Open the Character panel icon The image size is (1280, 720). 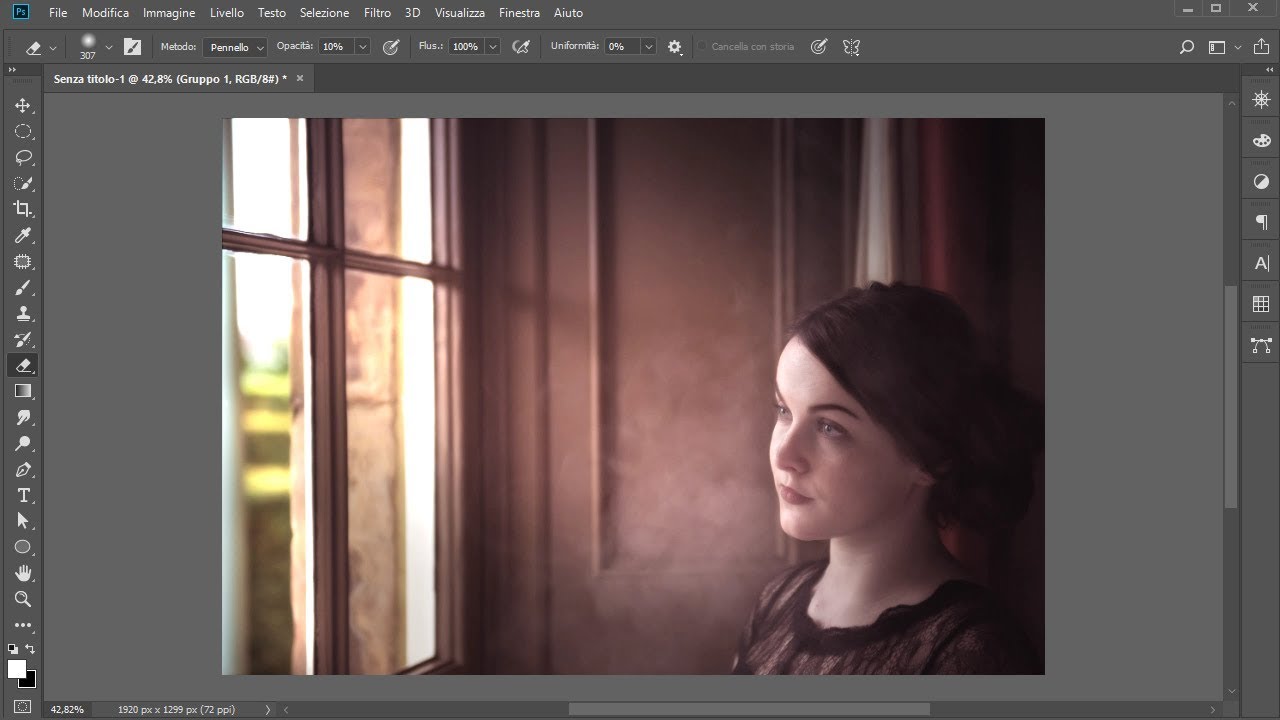pyautogui.click(x=1261, y=263)
